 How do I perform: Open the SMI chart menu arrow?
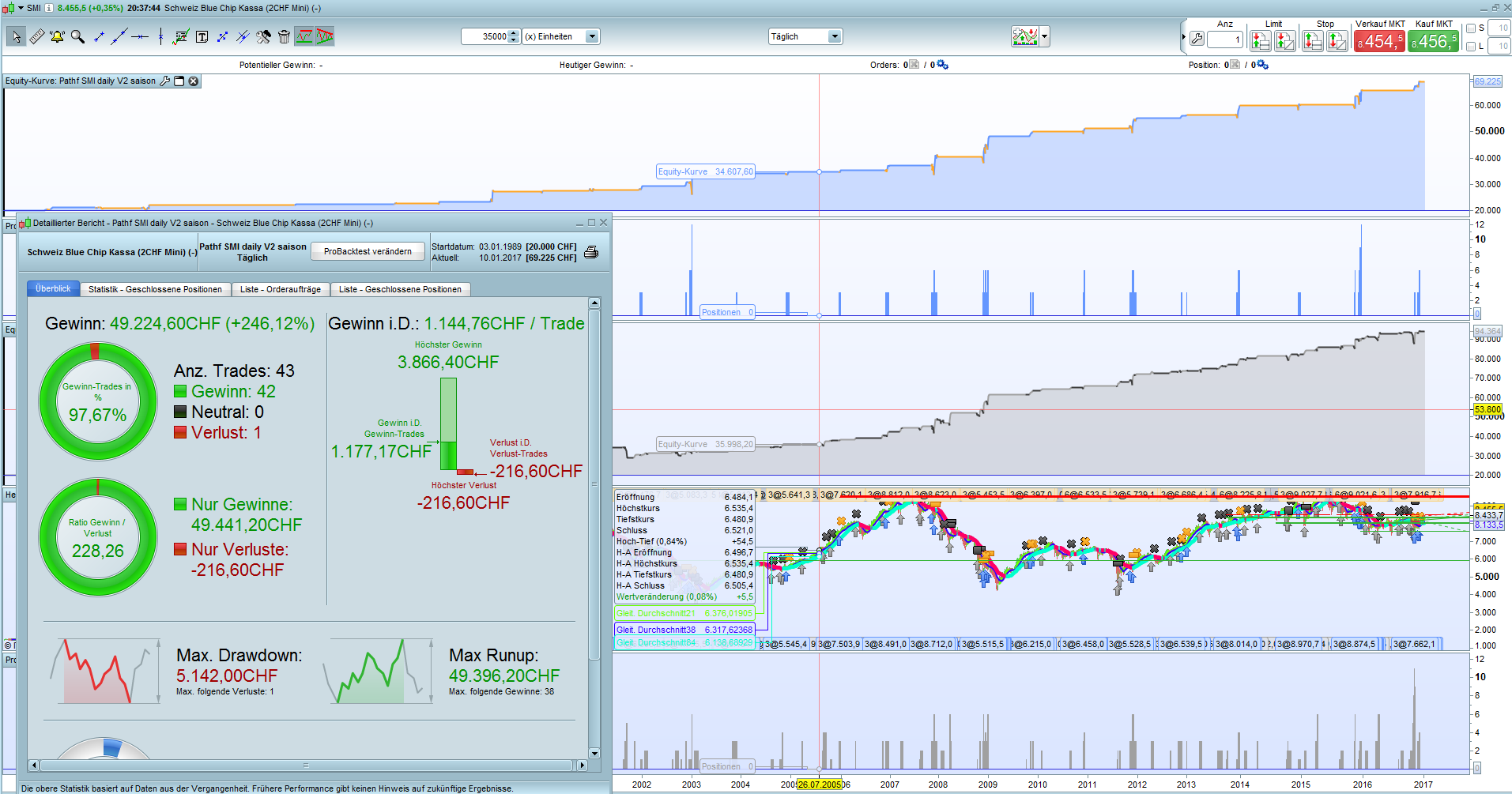[21, 8]
